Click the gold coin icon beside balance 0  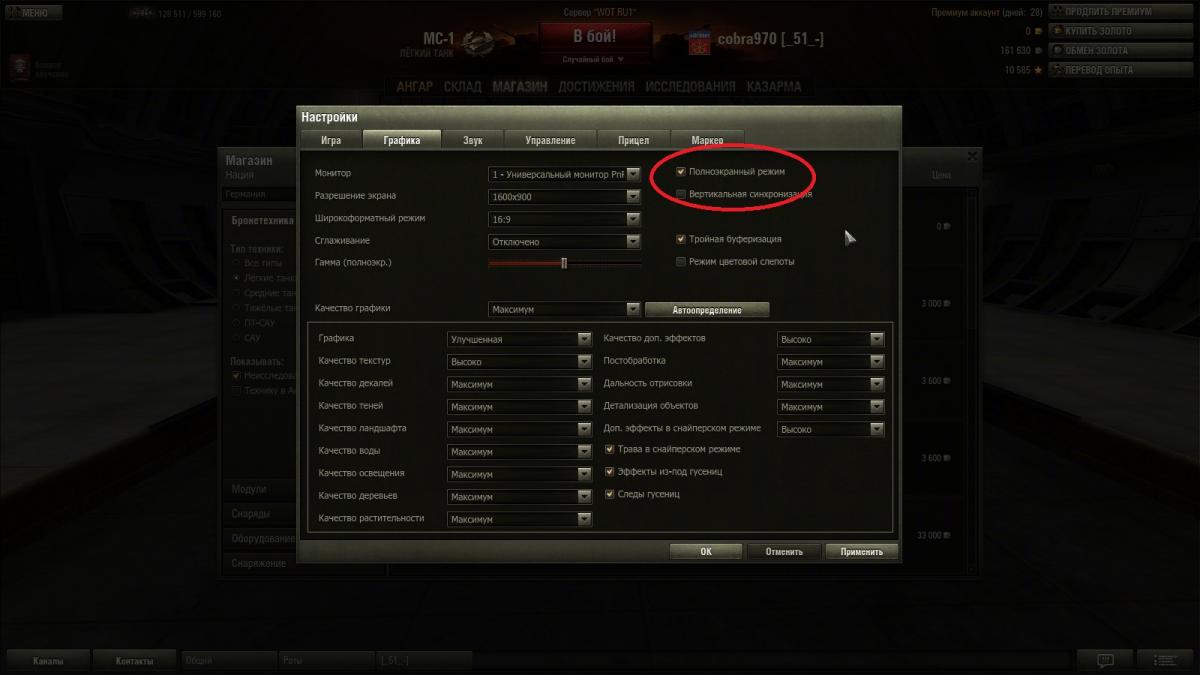pyautogui.click(x=1038, y=31)
